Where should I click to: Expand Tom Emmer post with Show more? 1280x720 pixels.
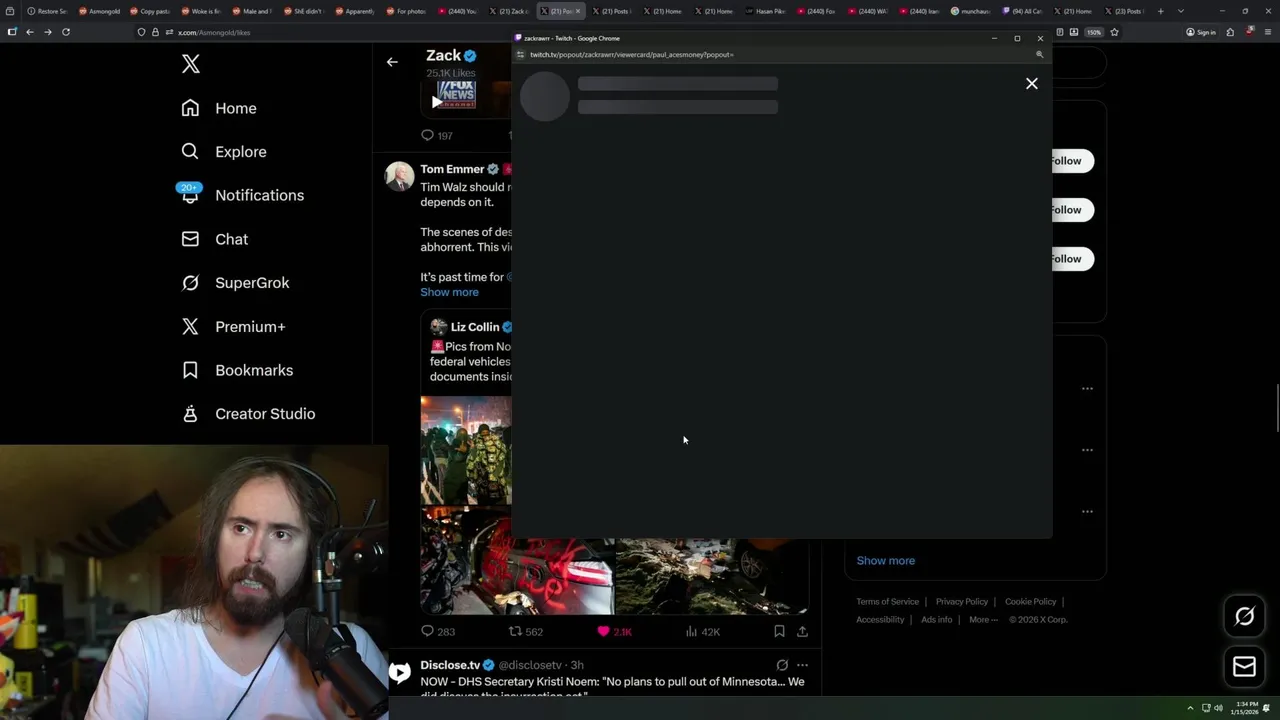click(x=449, y=292)
